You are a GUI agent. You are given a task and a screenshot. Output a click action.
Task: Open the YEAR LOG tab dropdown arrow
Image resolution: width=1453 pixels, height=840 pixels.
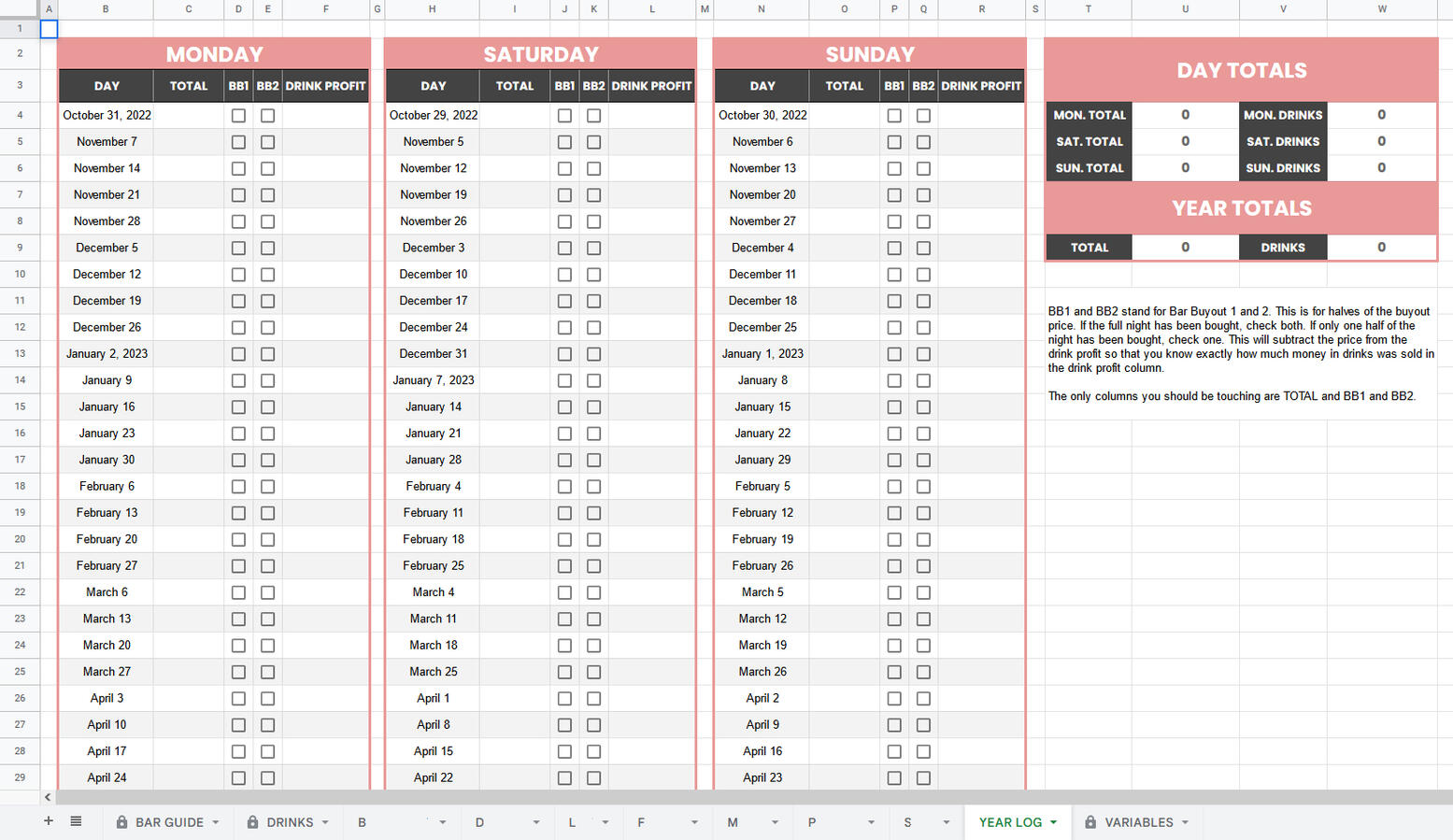point(1054,822)
